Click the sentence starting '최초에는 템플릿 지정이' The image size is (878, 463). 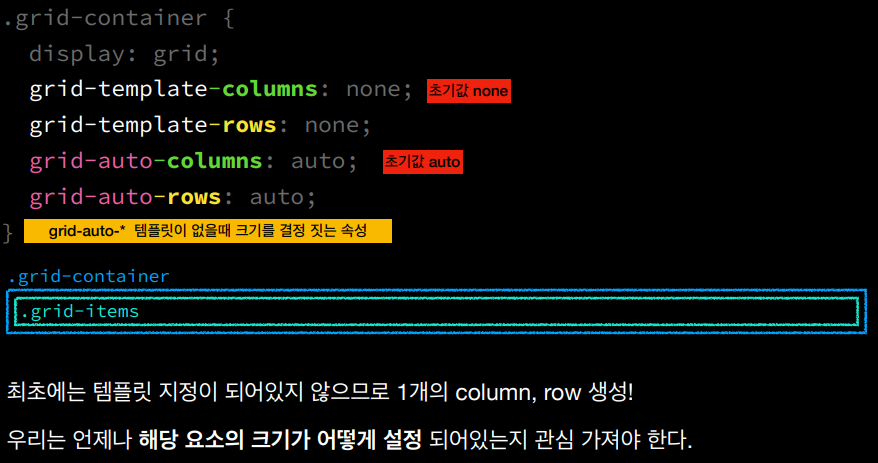pos(320,392)
